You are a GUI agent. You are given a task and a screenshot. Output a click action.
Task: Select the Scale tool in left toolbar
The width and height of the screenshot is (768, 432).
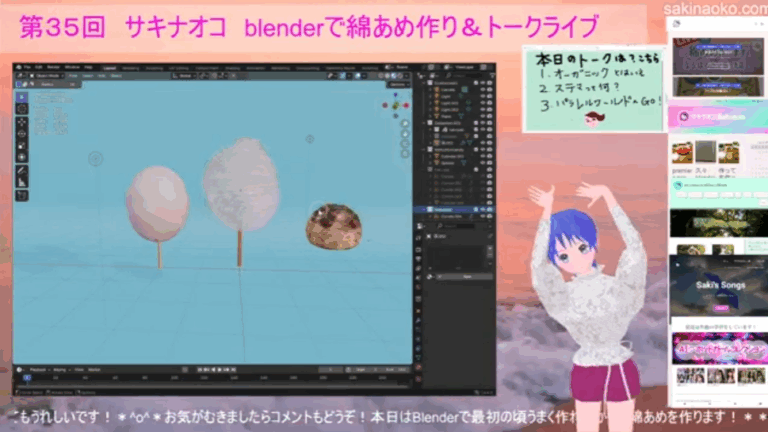pos(22,145)
